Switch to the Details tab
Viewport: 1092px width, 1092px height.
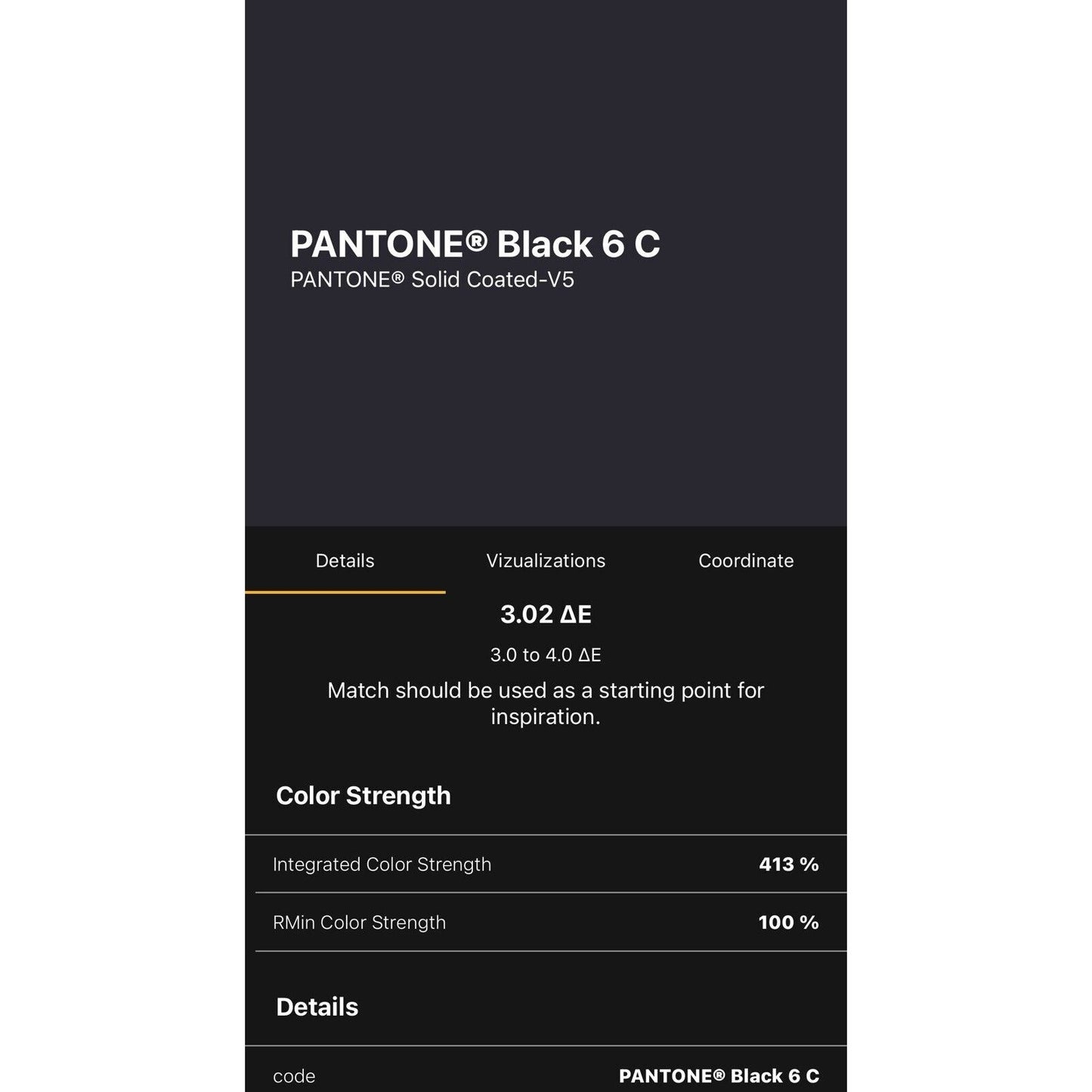(345, 561)
